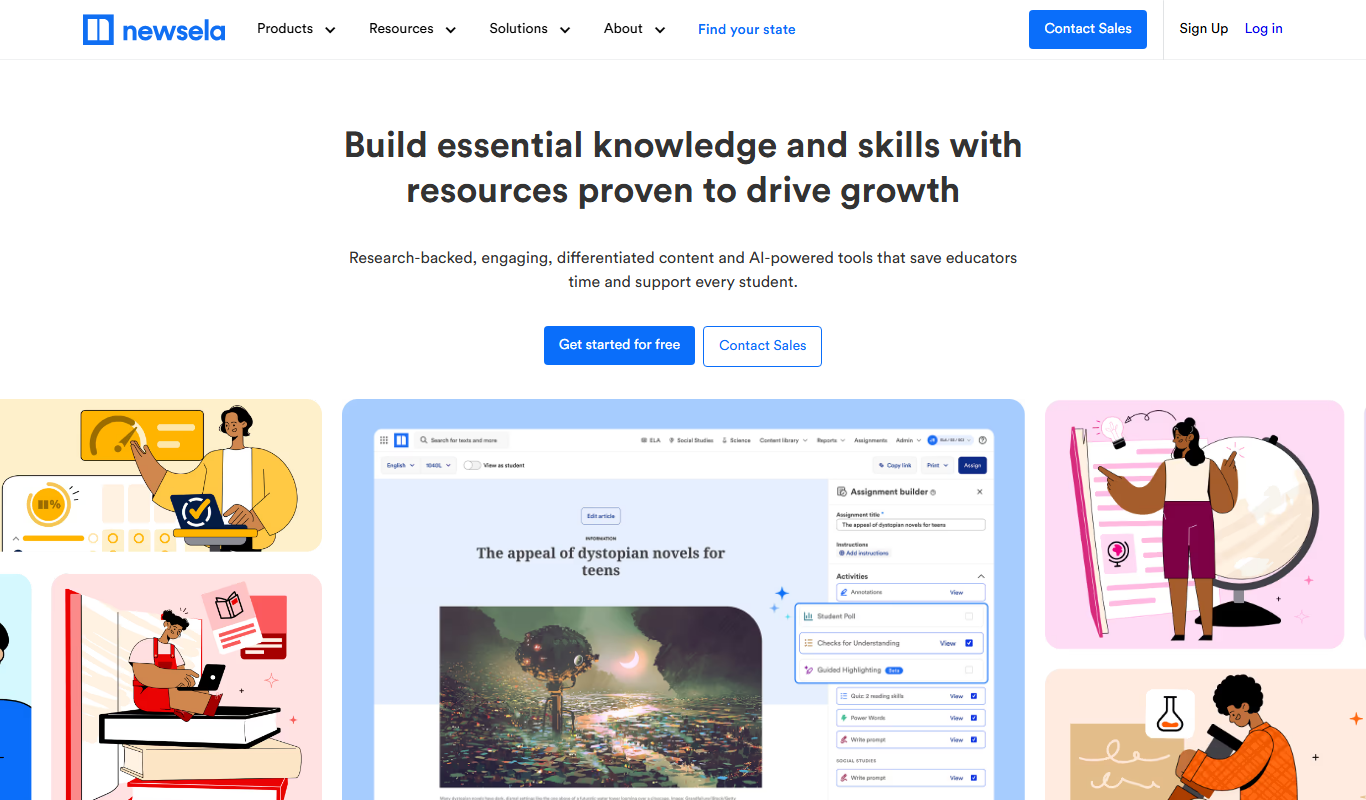
Task: Click the Assignment builder clipboard icon
Action: [x=842, y=492]
